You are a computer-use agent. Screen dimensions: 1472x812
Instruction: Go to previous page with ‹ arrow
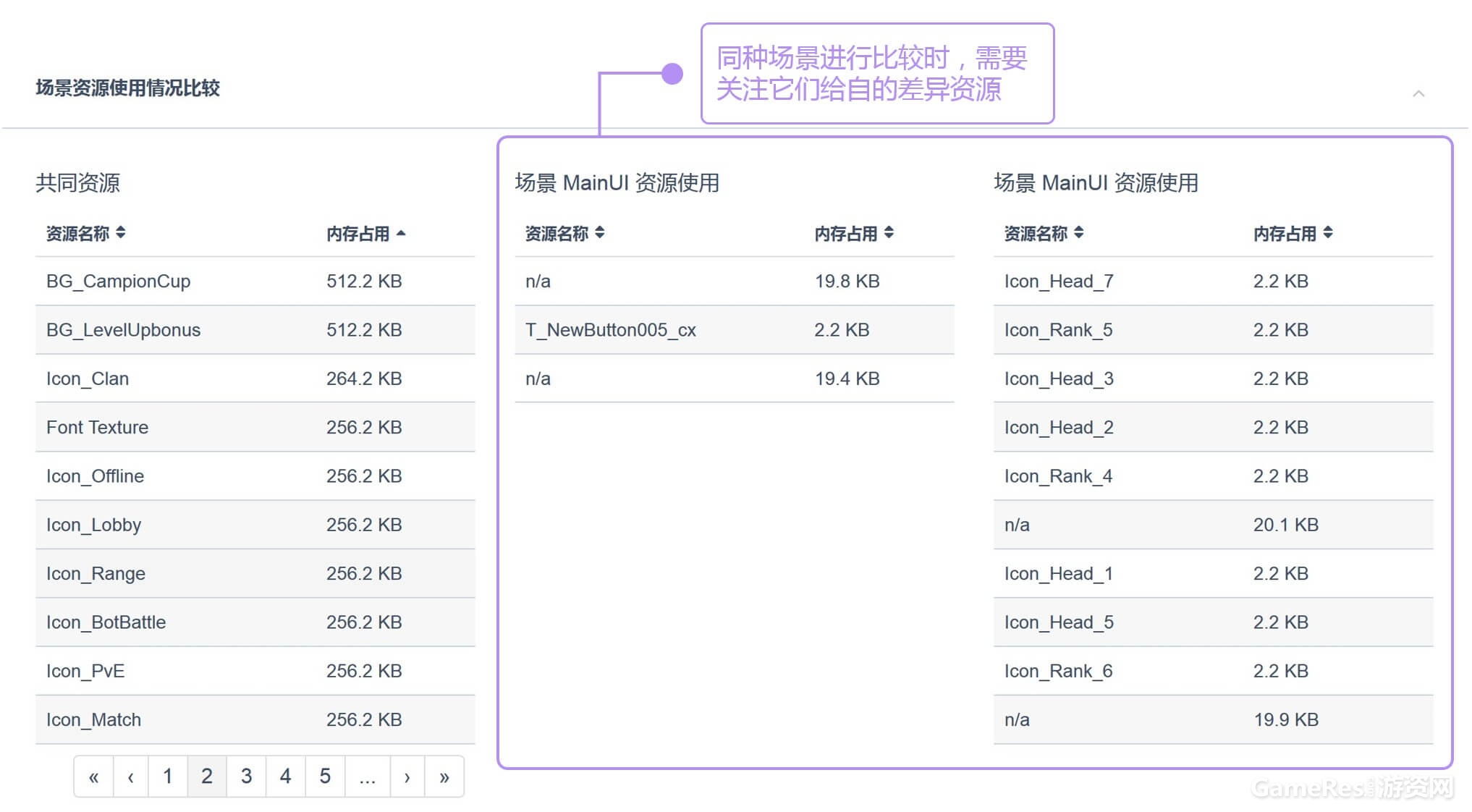131,777
